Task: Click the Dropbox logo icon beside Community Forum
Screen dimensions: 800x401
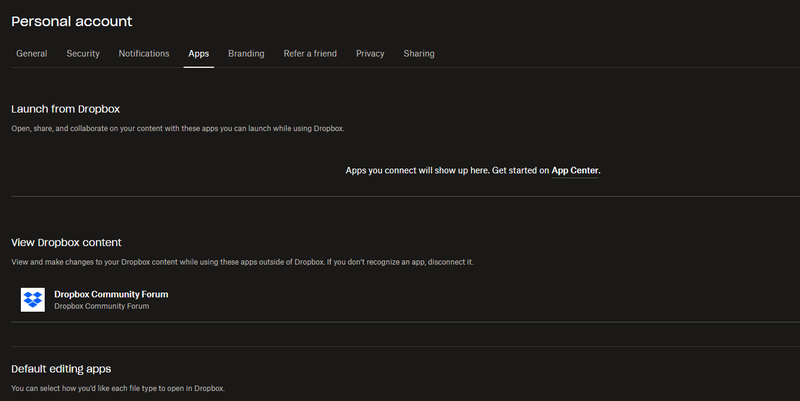Action: tap(33, 300)
